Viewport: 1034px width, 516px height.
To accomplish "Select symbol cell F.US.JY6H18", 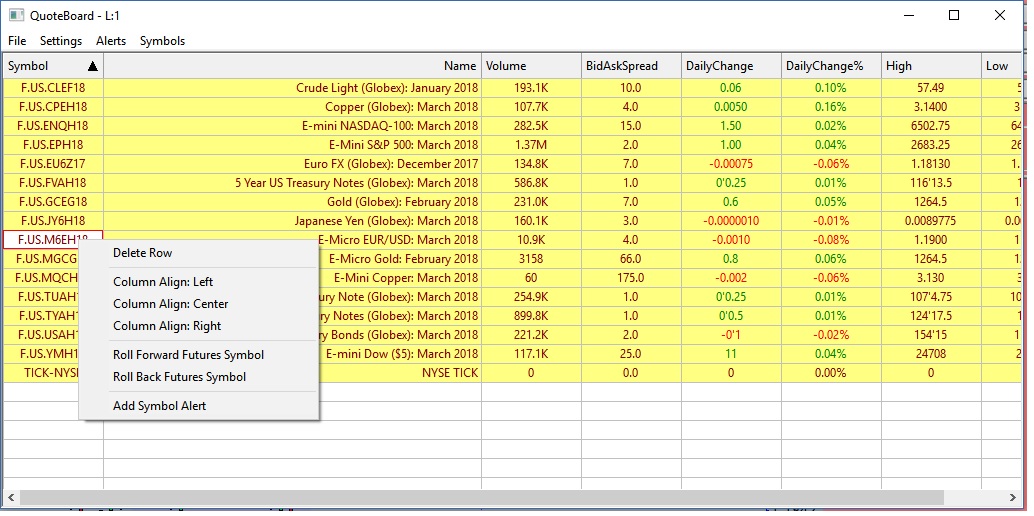I will click(53, 221).
